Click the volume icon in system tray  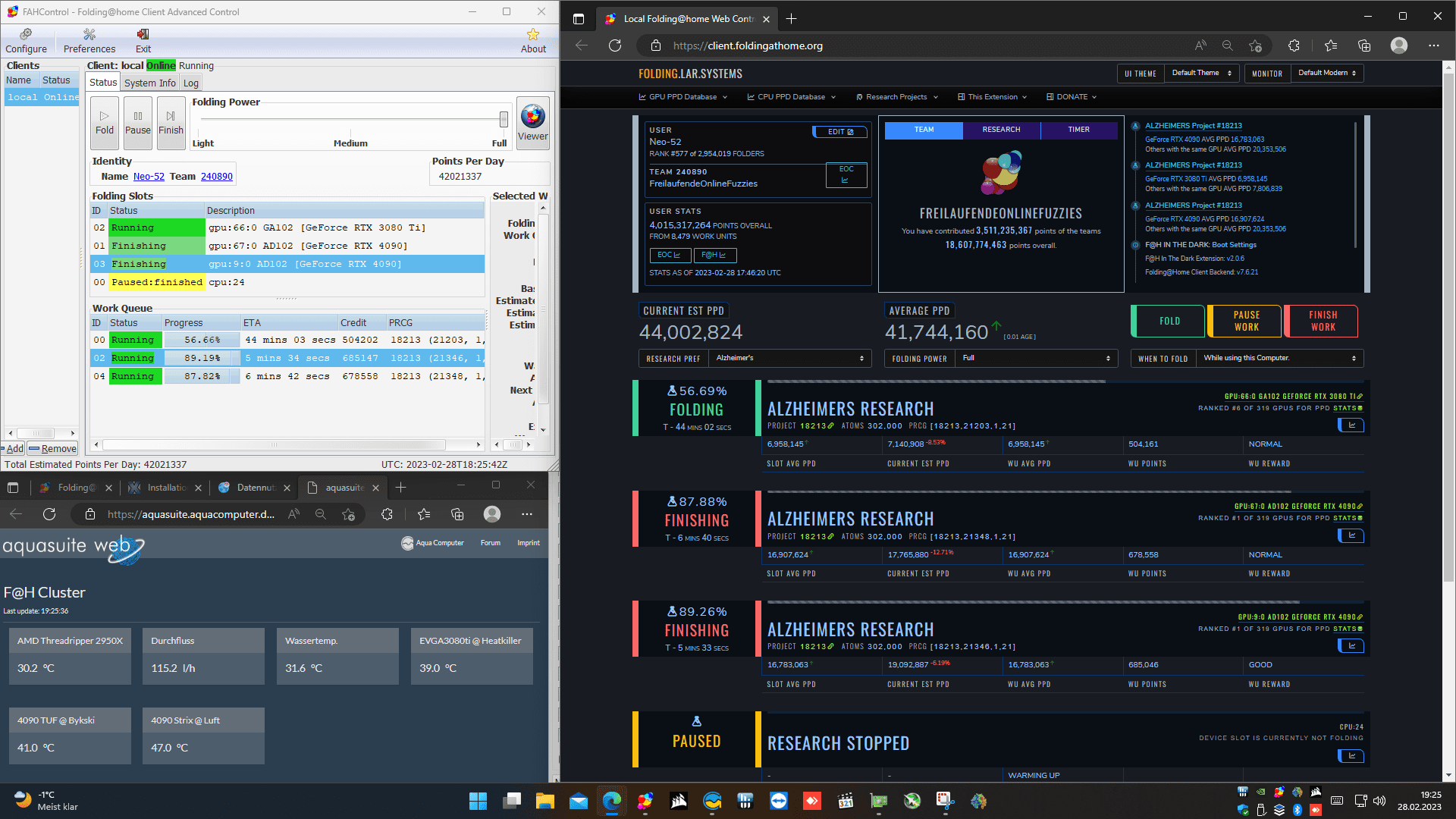1379,801
